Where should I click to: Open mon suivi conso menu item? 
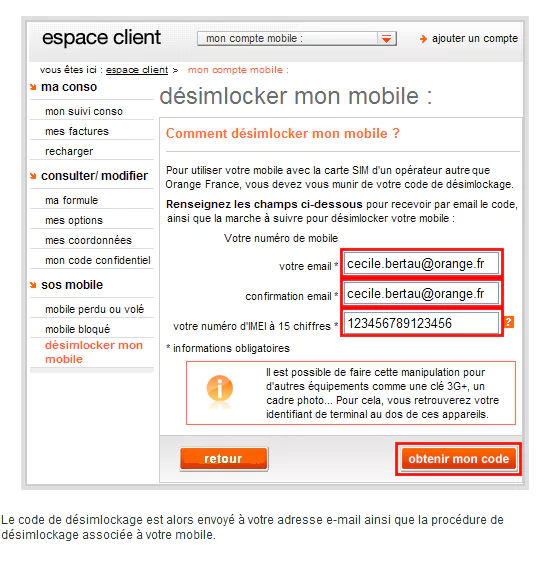84,112
